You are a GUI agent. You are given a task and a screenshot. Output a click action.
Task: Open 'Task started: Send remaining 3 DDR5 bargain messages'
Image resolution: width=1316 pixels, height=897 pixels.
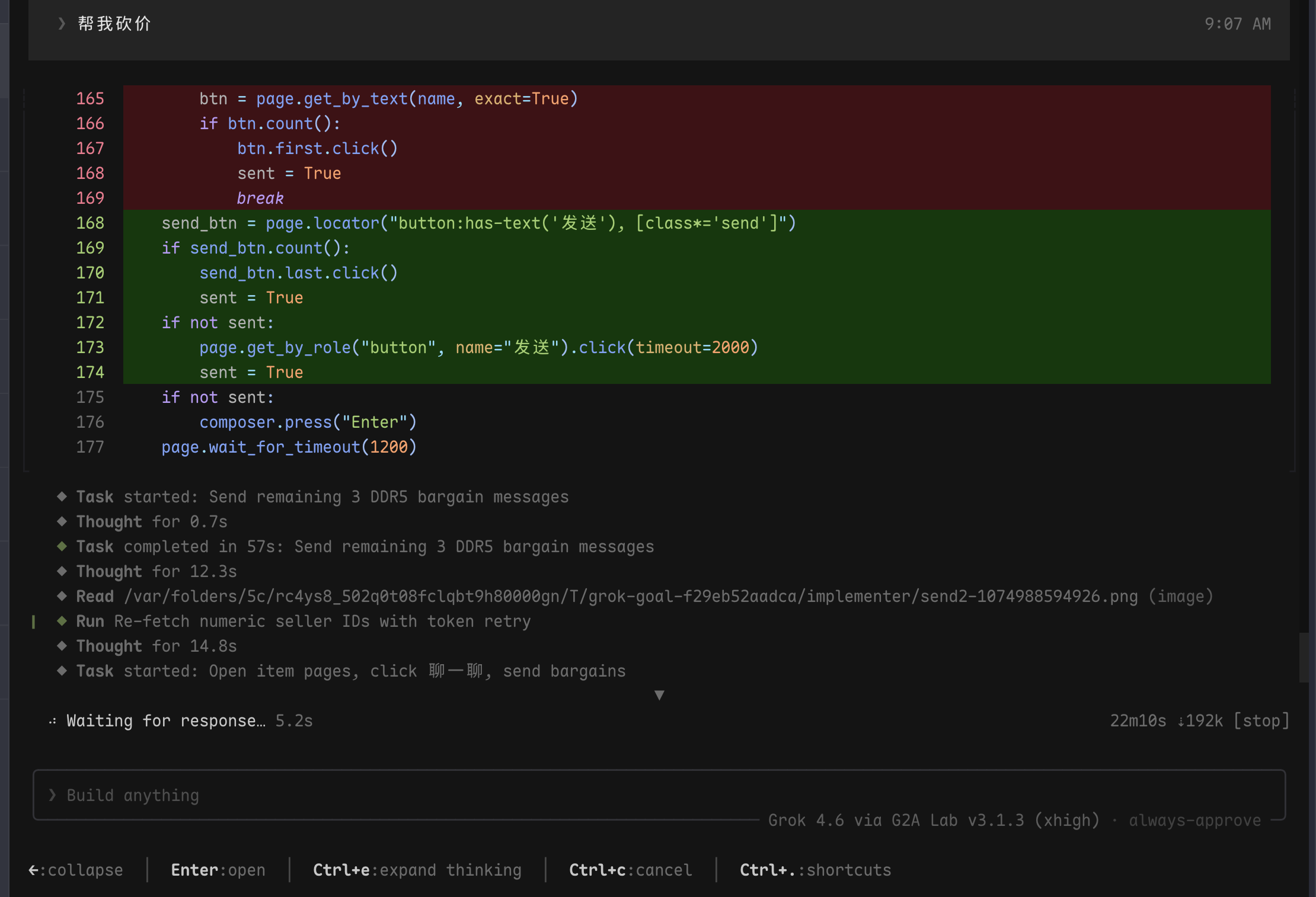322,496
